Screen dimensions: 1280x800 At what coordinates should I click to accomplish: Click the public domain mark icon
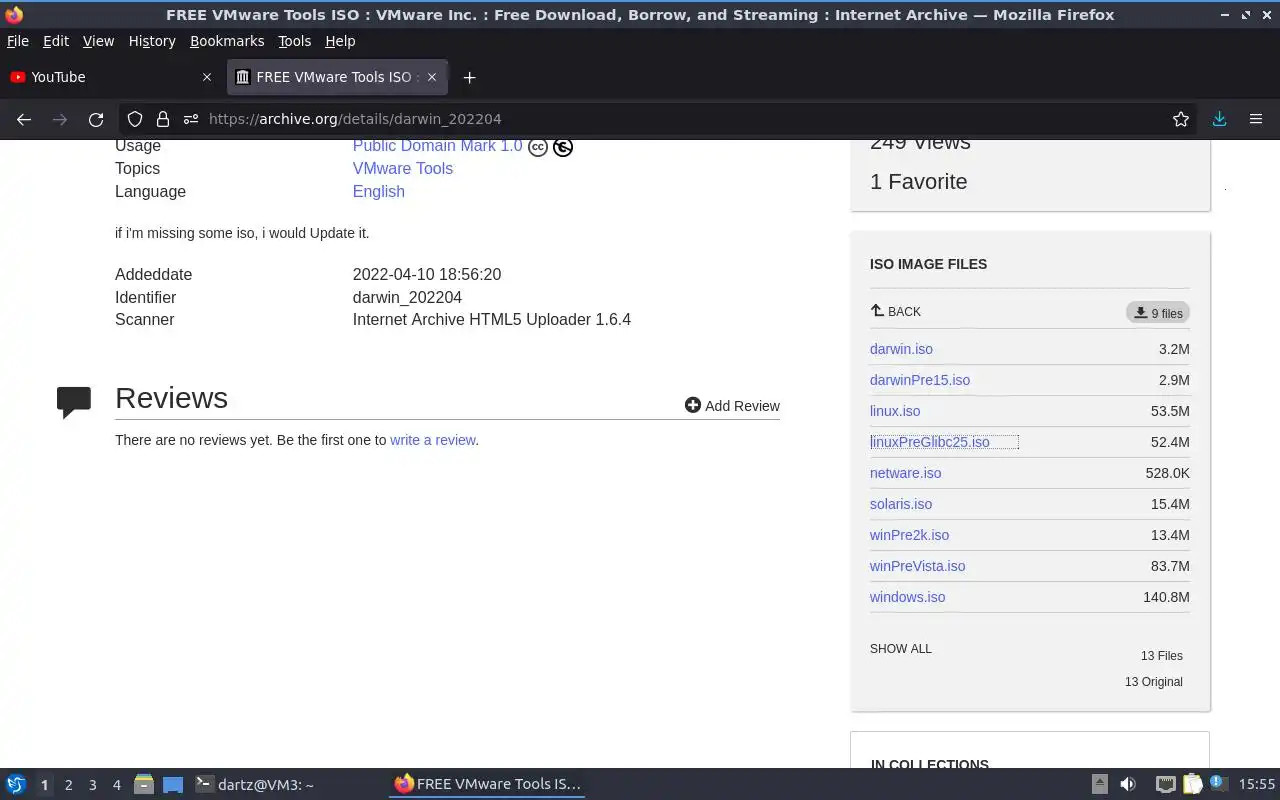[x=563, y=148]
